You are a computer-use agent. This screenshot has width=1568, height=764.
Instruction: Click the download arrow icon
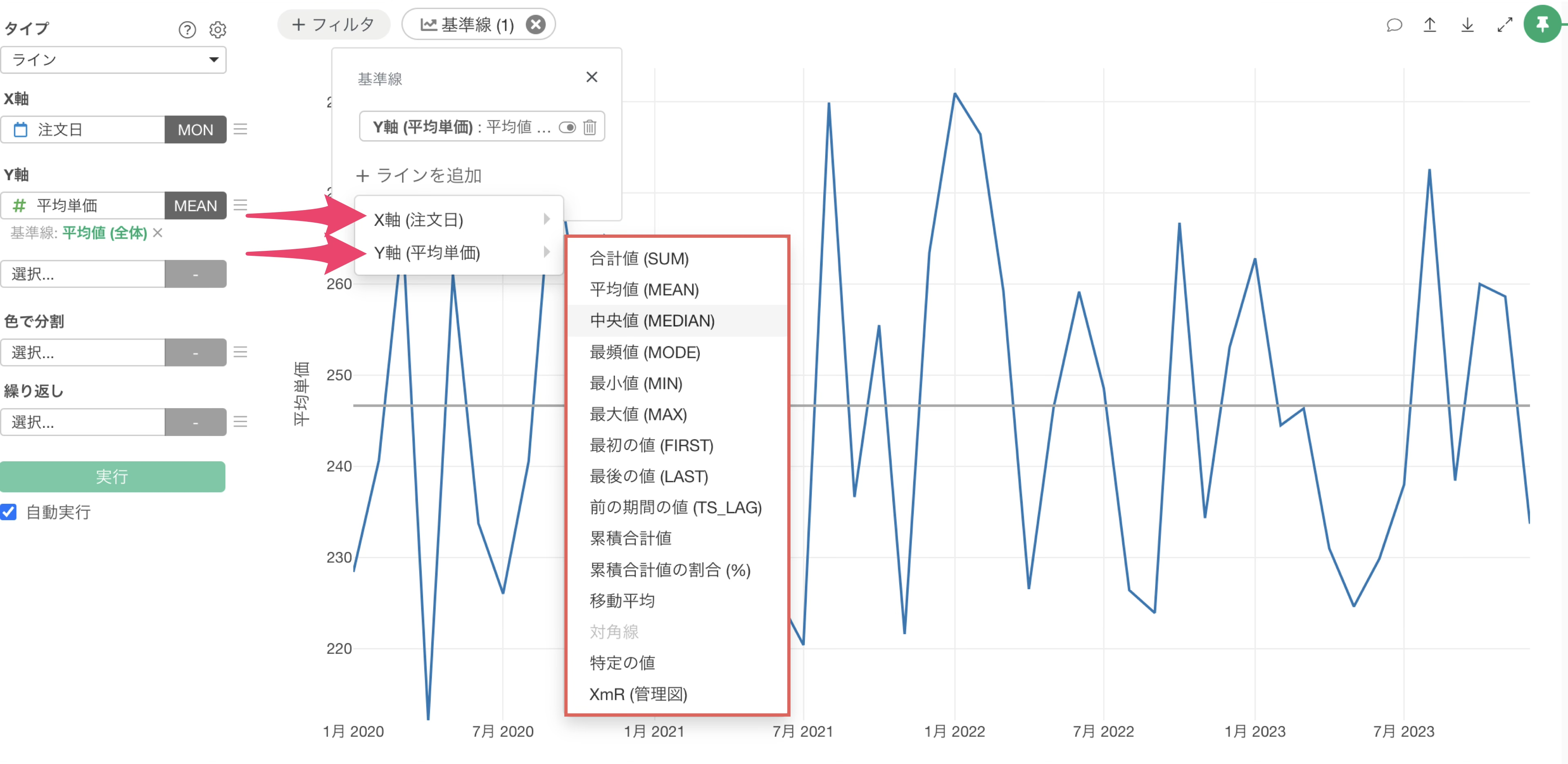[x=1467, y=25]
